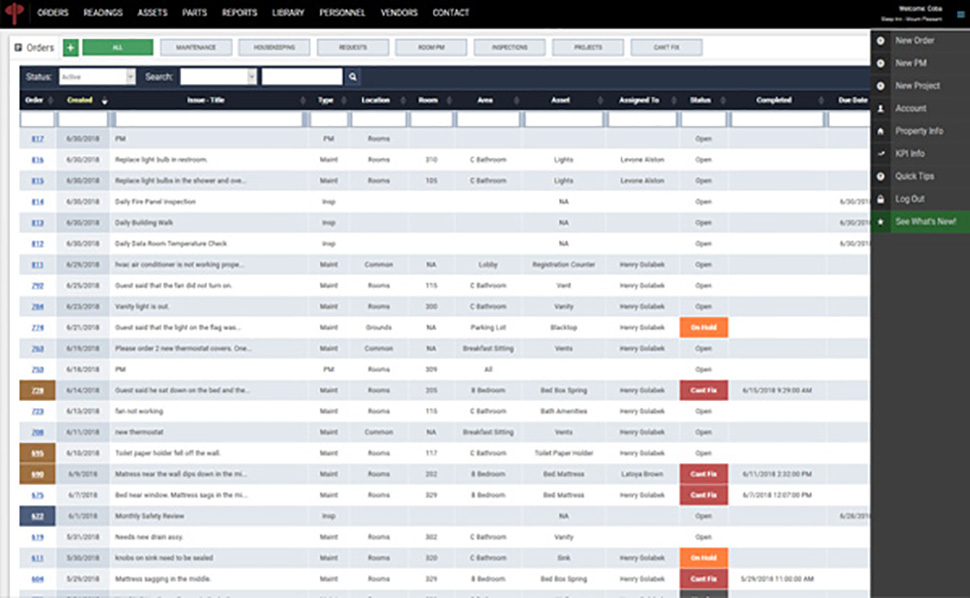The image size is (970, 598).
Task: Click the Property Info home icon
Action: (880, 131)
